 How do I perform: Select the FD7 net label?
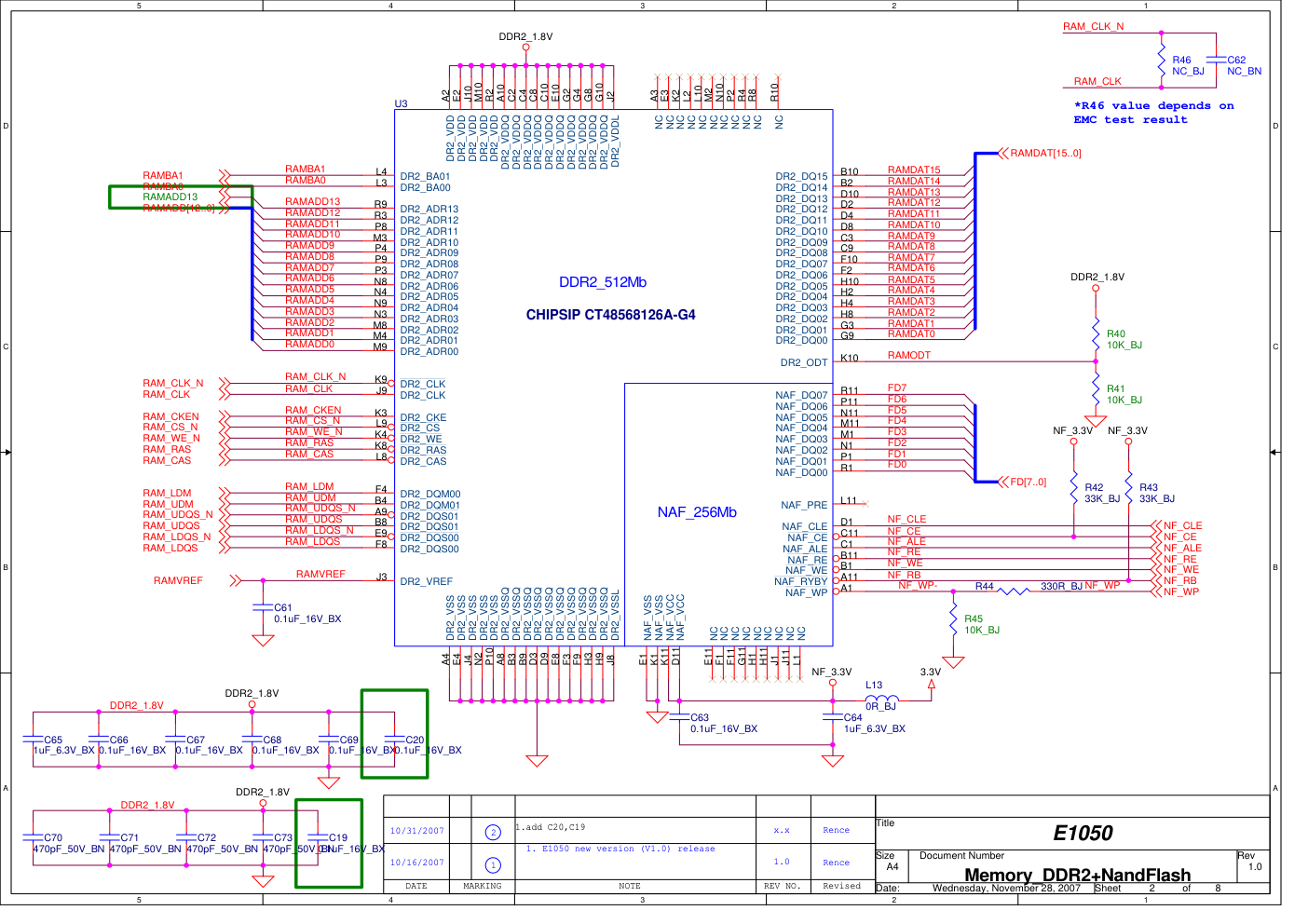(896, 387)
